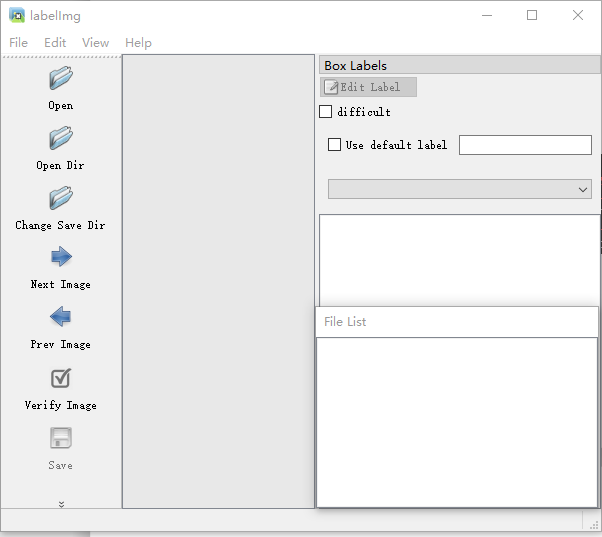Viewport: 602px width, 537px height.
Task: Open the empty label filter combo box
Action: click(x=460, y=189)
